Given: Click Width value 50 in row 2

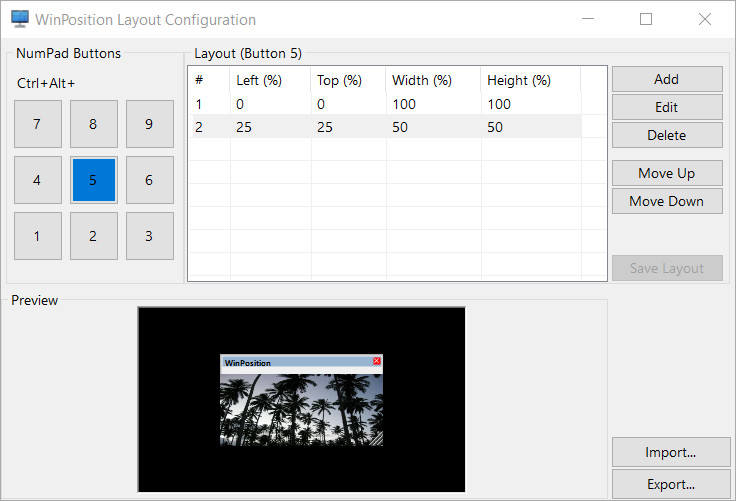Looking at the screenshot, I should [400, 127].
